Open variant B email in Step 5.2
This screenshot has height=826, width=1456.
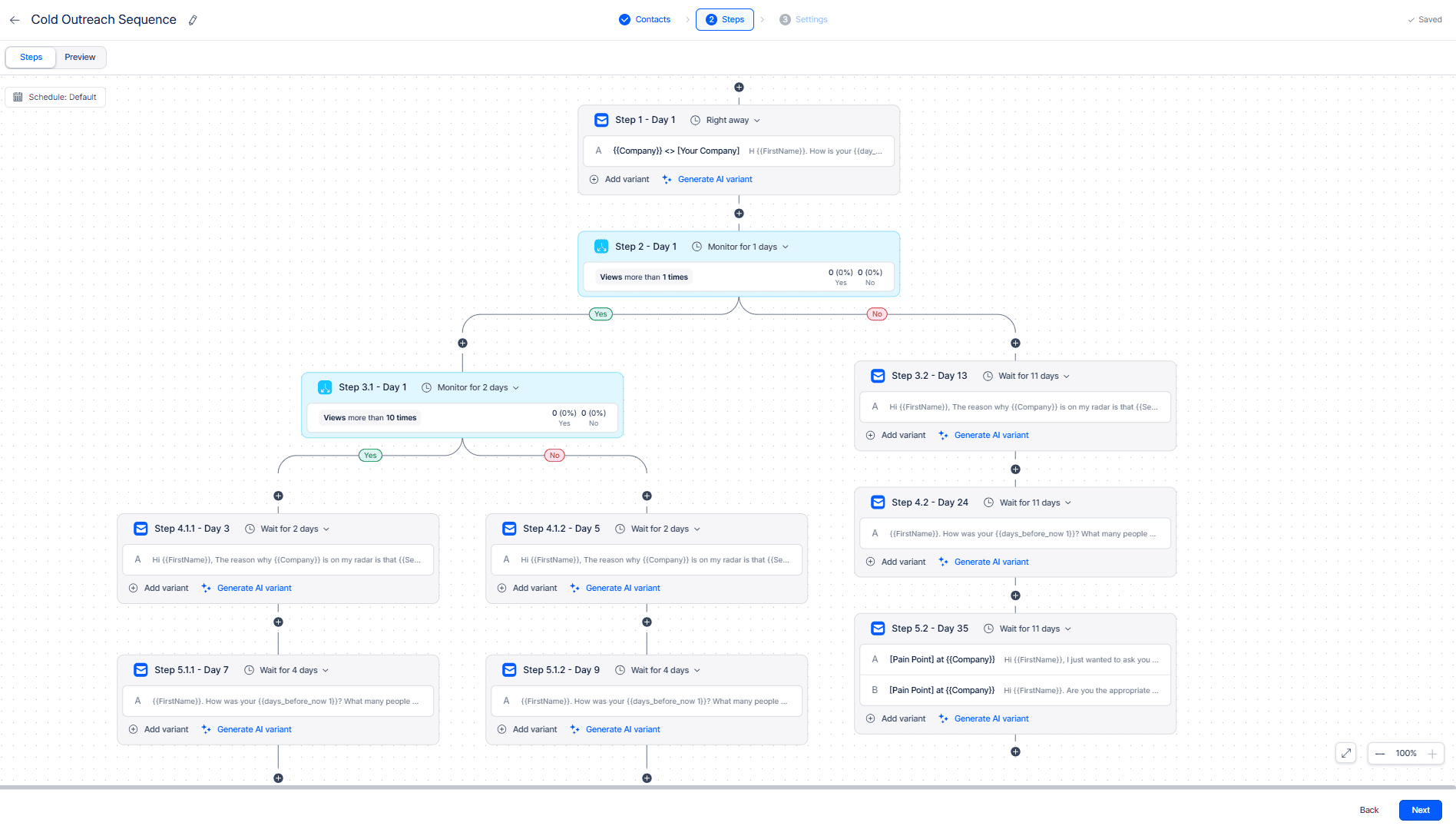coord(1014,690)
